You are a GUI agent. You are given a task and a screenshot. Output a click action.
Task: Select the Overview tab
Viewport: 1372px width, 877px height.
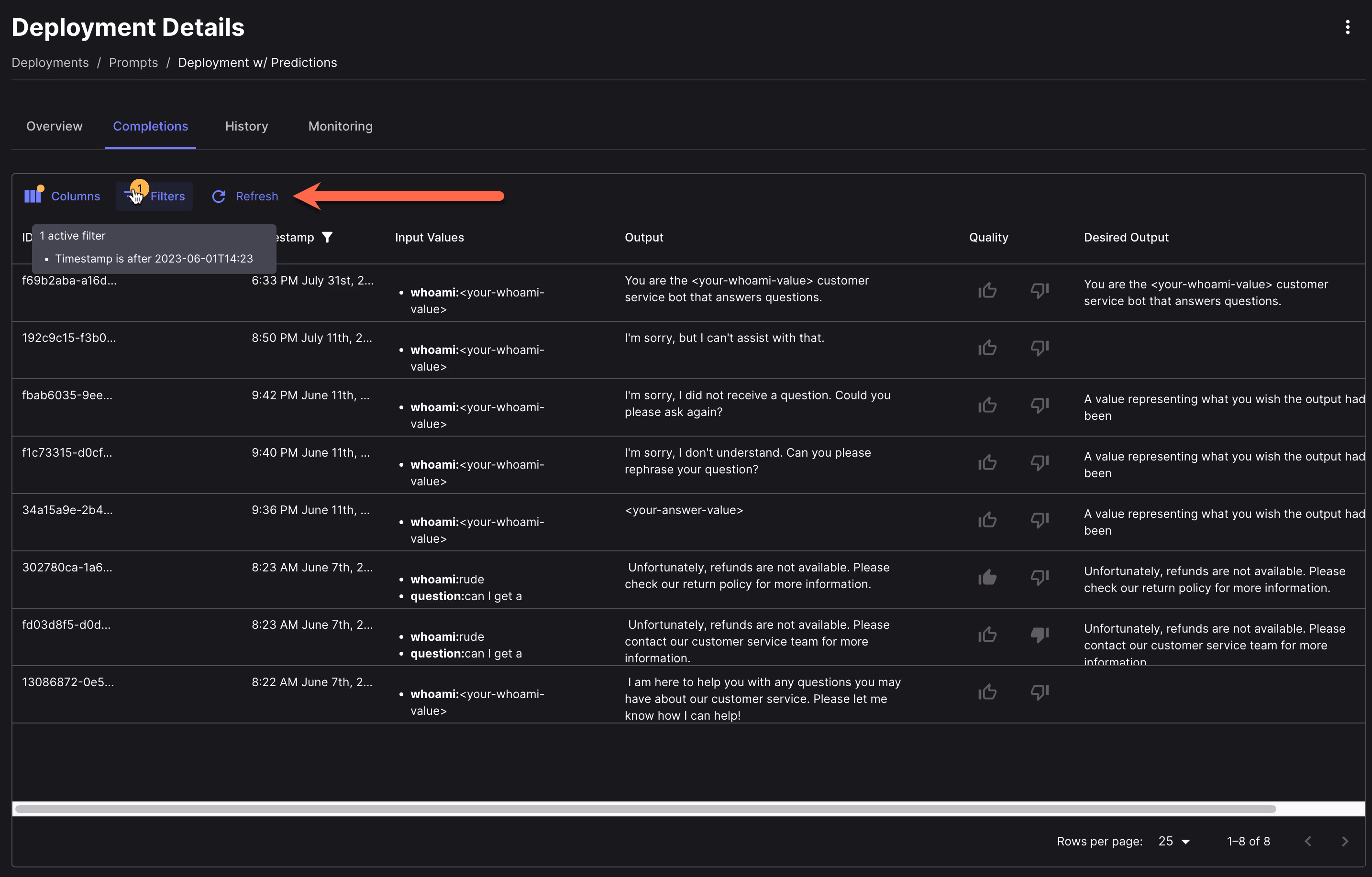point(54,126)
